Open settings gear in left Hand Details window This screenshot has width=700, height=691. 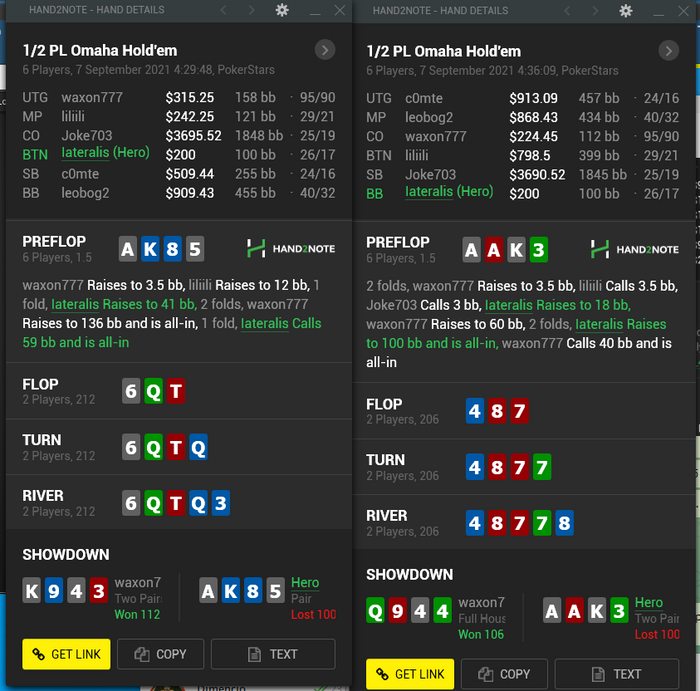[x=282, y=10]
